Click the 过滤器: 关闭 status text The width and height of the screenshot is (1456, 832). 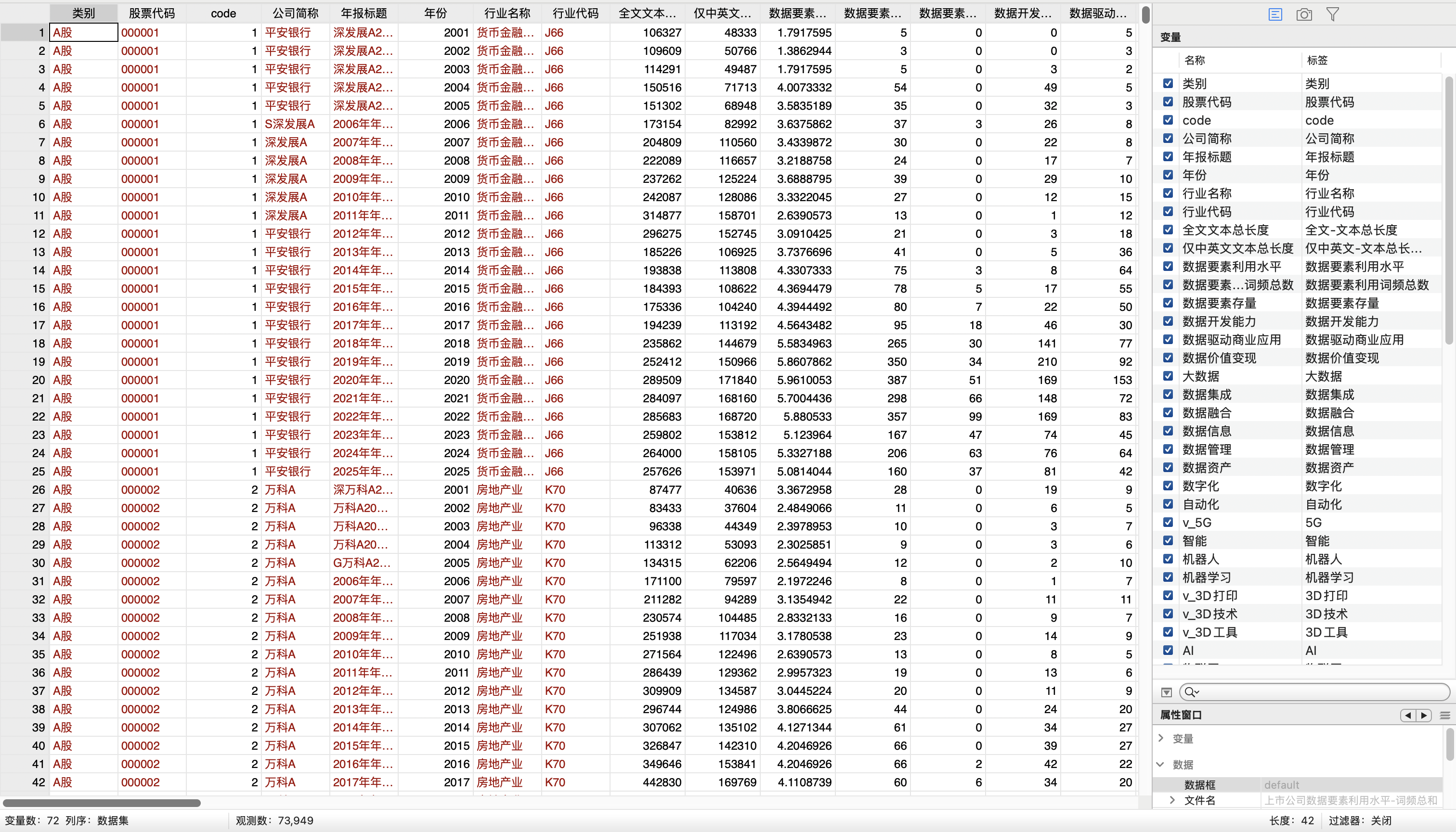coord(1360,820)
